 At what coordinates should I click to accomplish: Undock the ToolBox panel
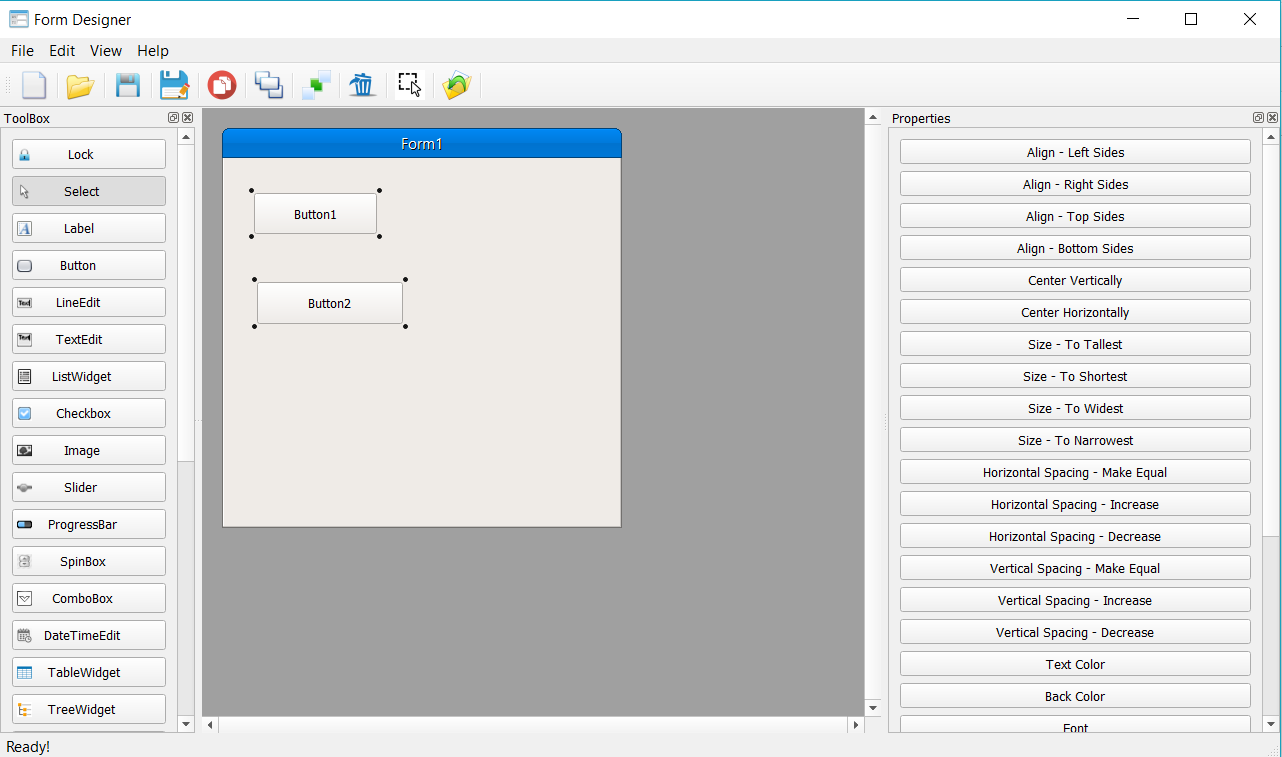[172, 117]
